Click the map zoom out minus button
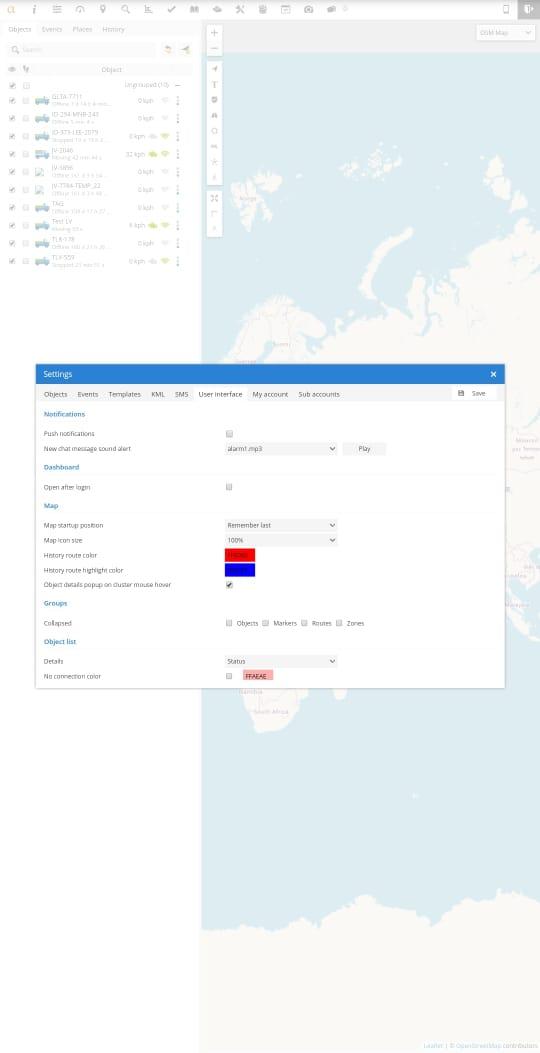 214,48
